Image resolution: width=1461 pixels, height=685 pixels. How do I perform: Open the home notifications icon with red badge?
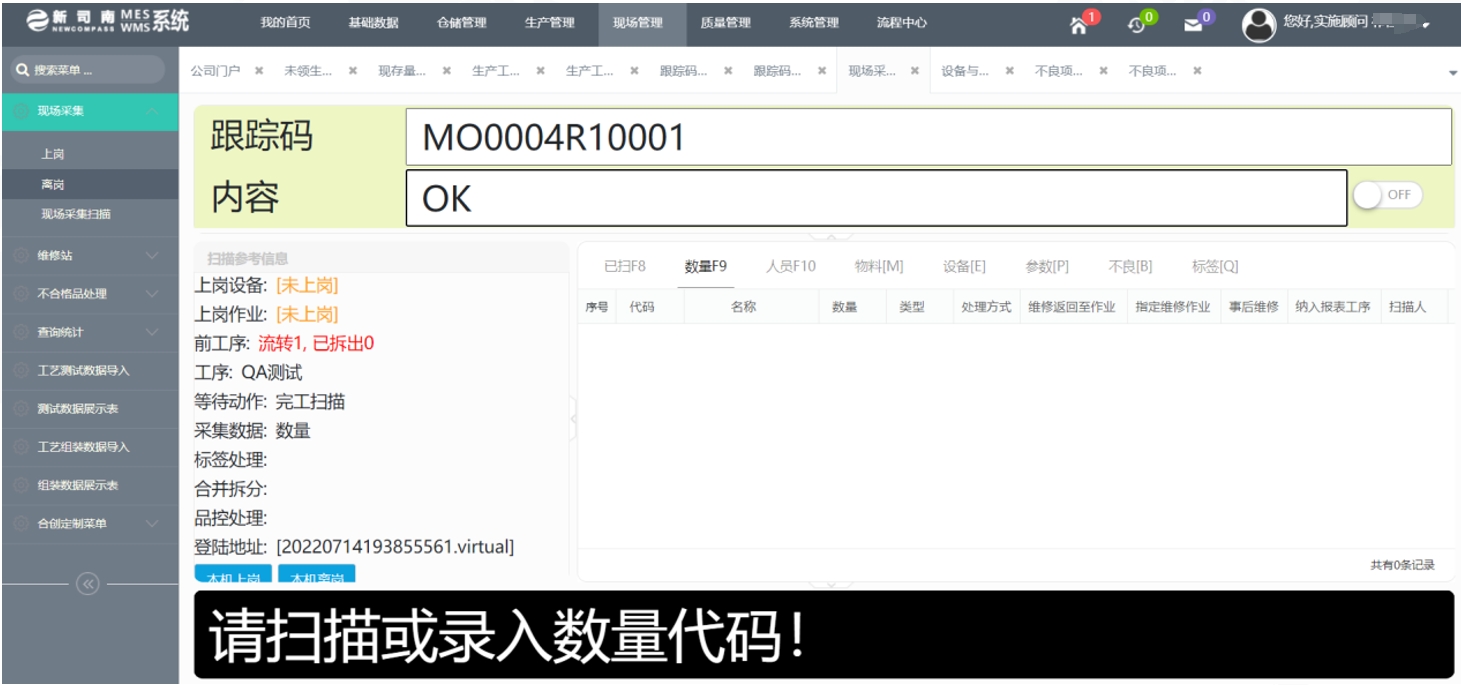(x=1078, y=26)
